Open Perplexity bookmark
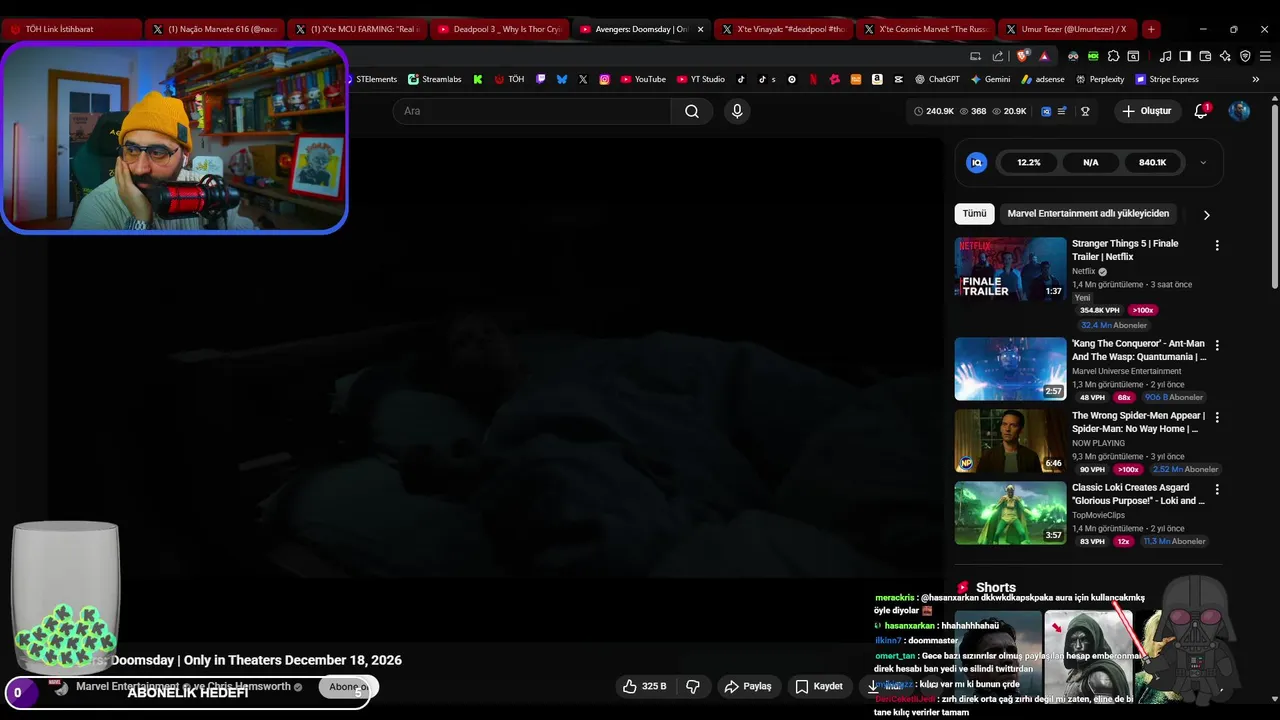 pyautogui.click(x=1099, y=79)
